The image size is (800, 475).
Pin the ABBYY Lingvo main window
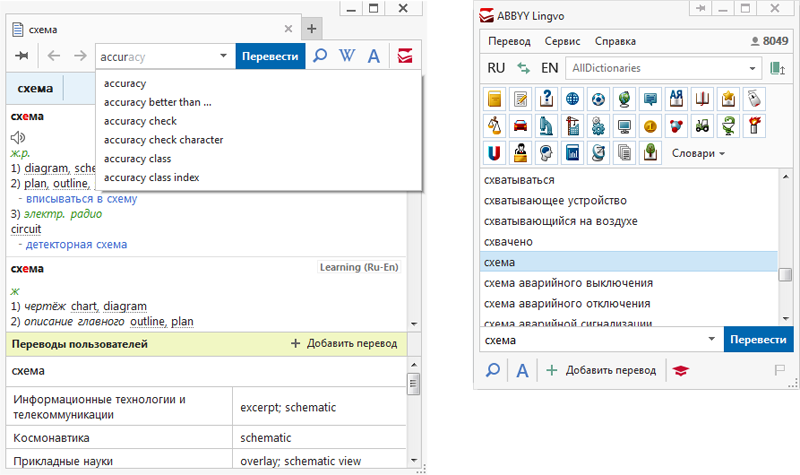click(701, 8)
